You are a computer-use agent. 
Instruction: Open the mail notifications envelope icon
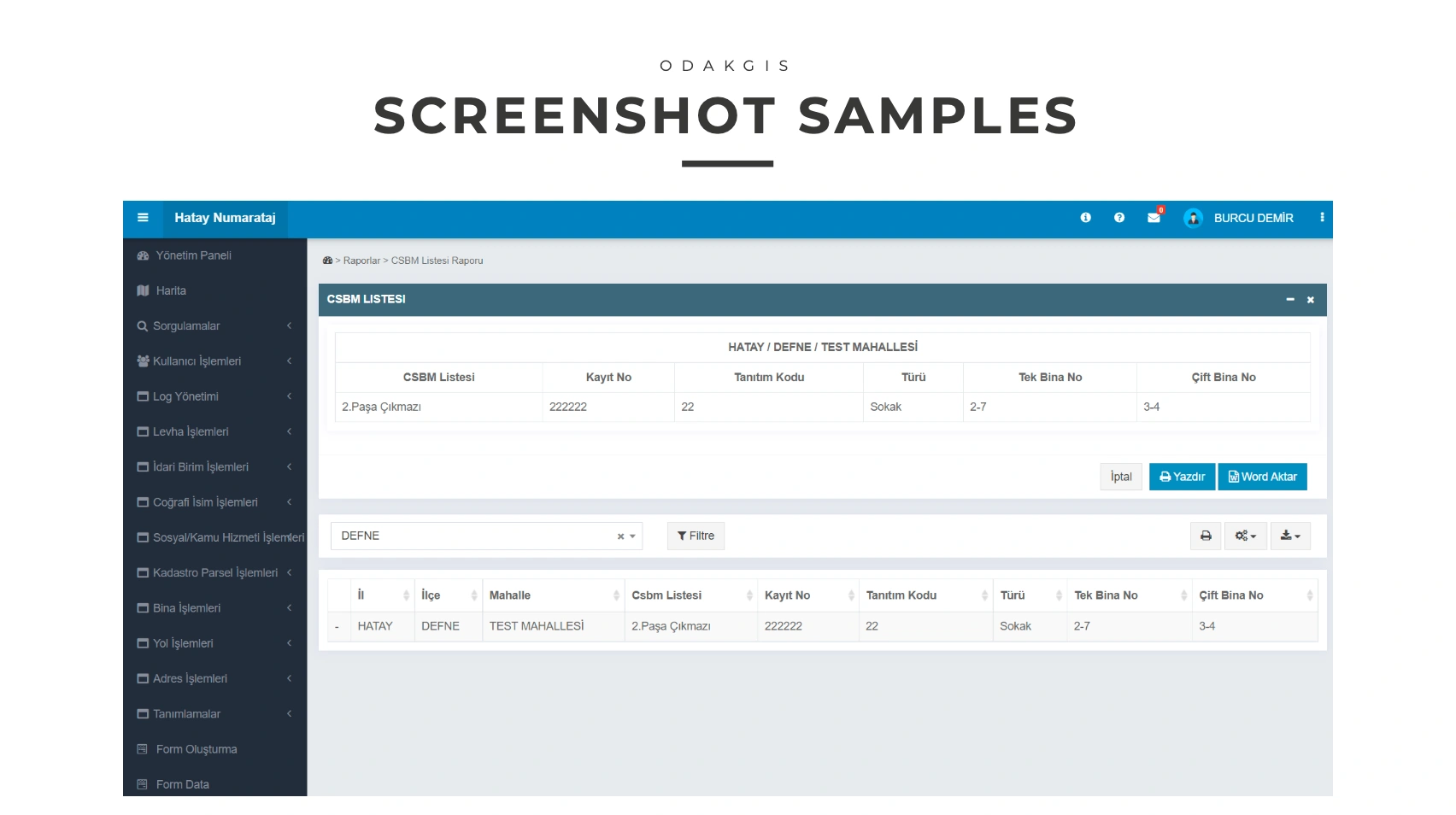click(1154, 218)
